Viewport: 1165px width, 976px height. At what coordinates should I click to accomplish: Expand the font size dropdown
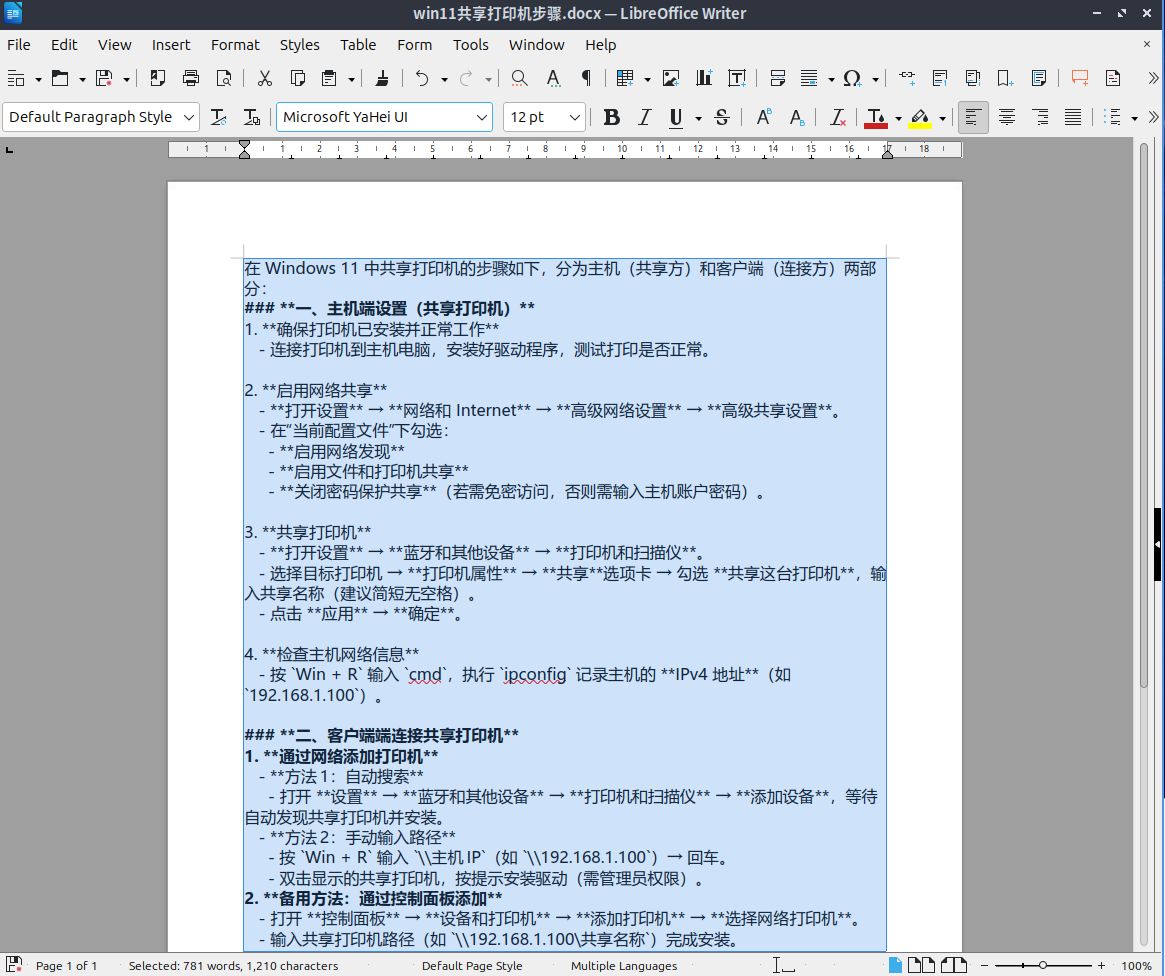click(574, 117)
